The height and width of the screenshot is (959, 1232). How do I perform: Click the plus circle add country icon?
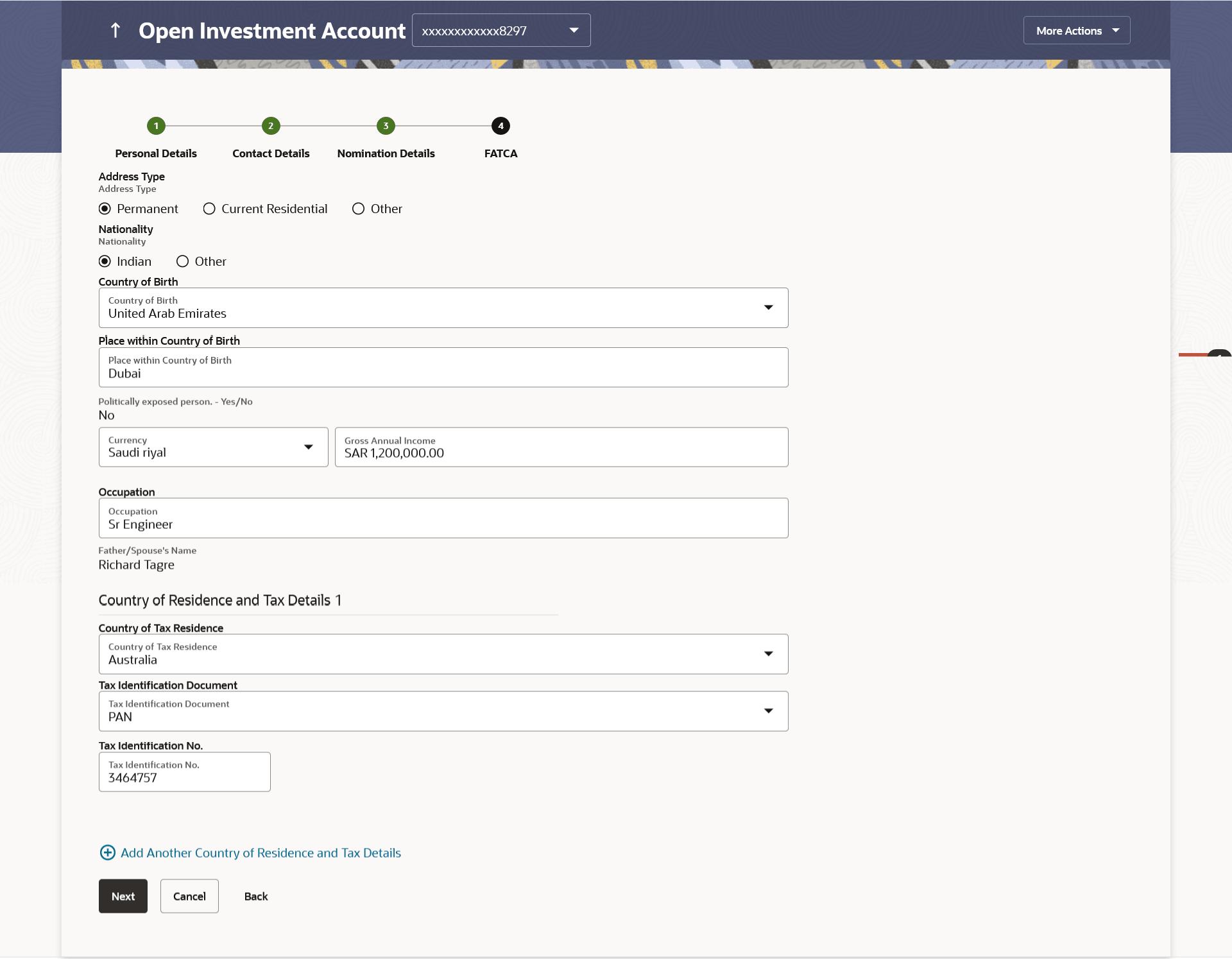pyautogui.click(x=107, y=852)
